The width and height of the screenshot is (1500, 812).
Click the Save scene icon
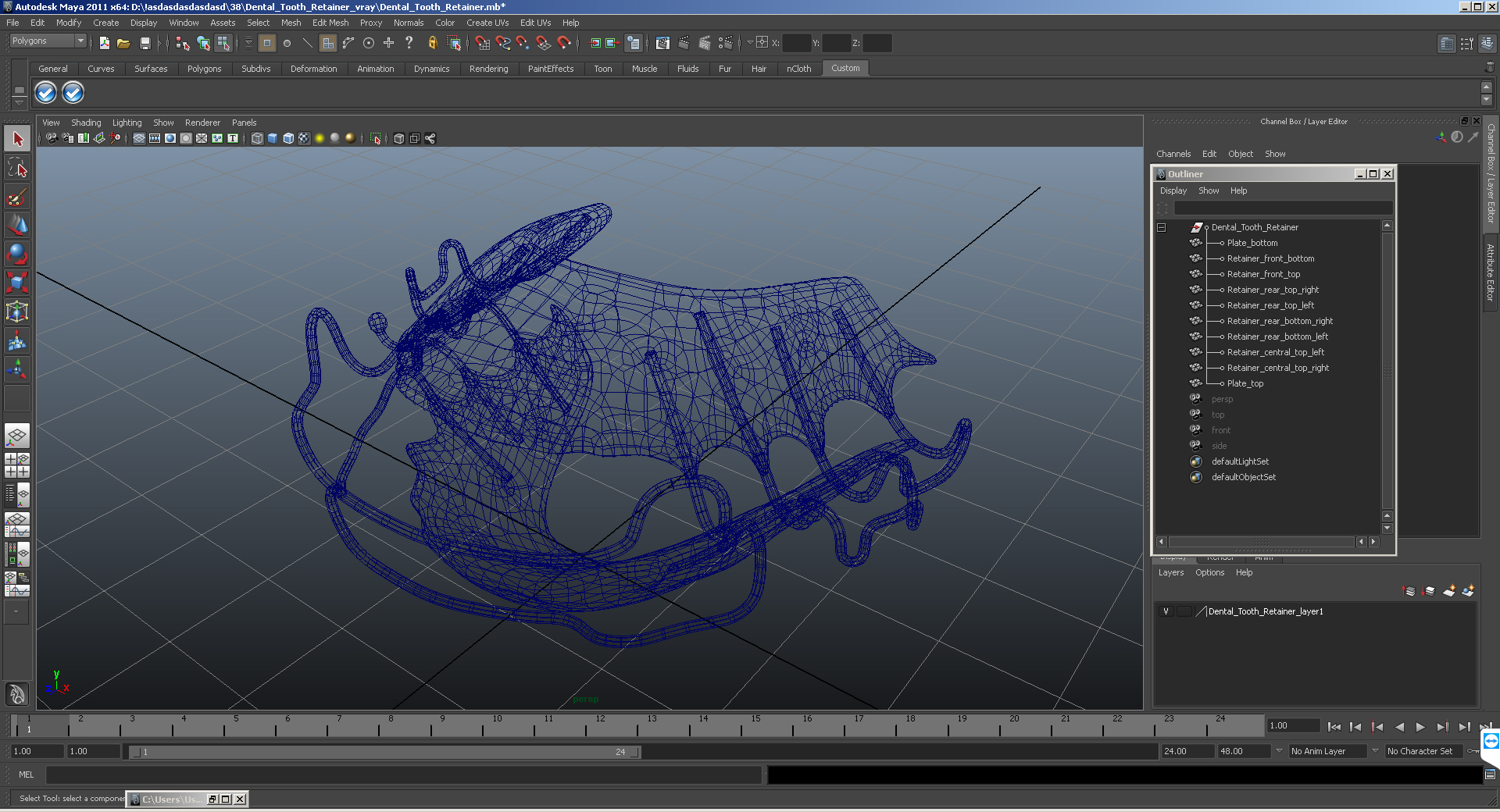pos(145,44)
